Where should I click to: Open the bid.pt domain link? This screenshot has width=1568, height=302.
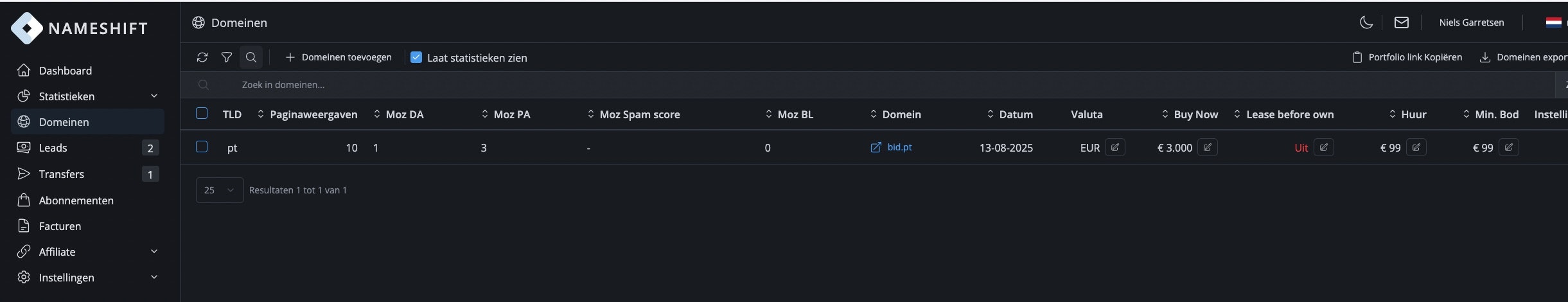(899, 147)
